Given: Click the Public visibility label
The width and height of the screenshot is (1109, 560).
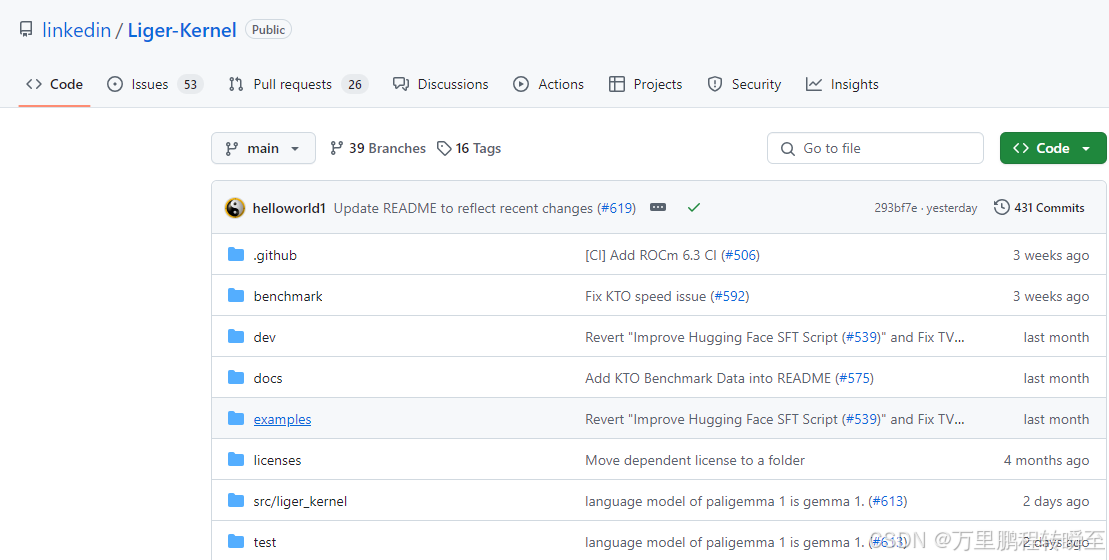Looking at the screenshot, I should pos(268,30).
